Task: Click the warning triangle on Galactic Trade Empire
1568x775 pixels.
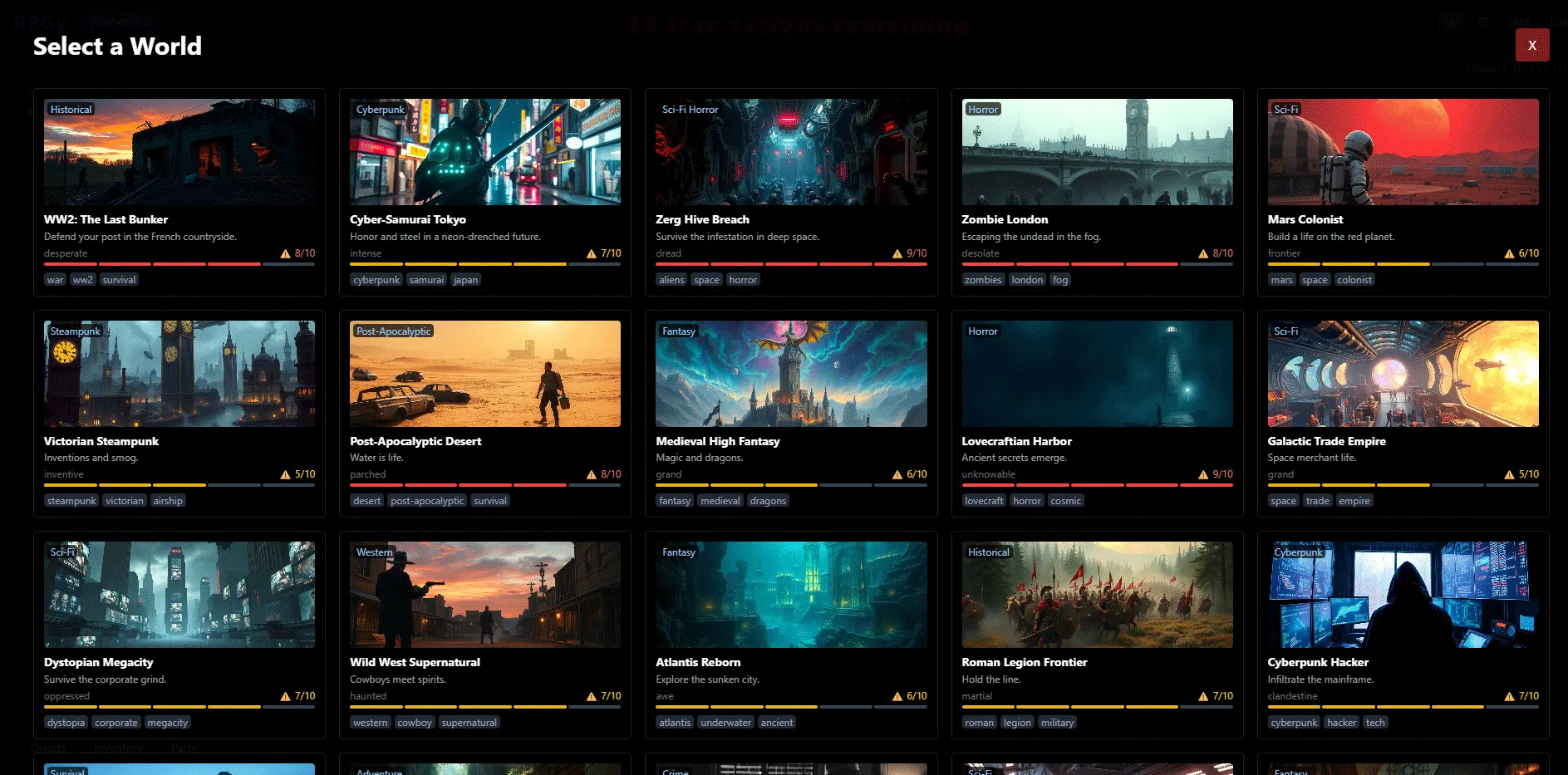Action: pos(1509,474)
